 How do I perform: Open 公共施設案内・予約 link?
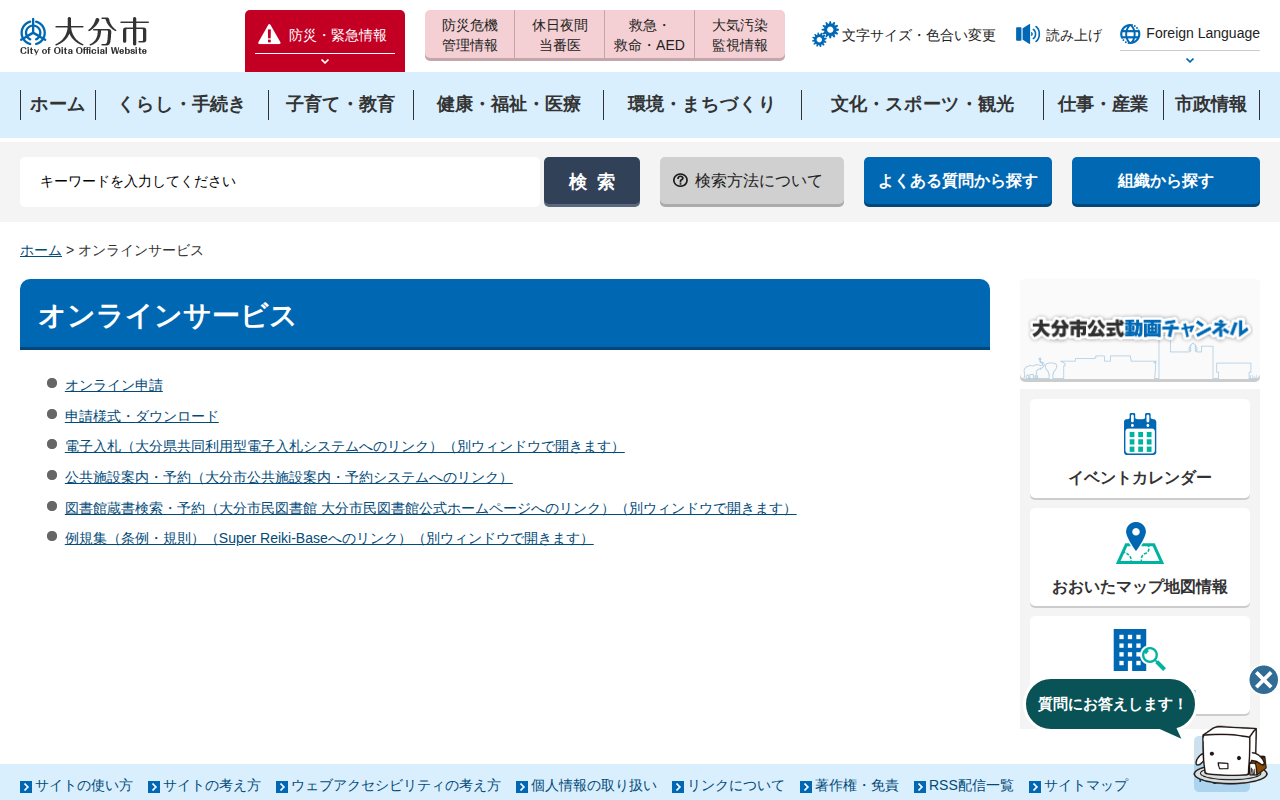(x=289, y=477)
